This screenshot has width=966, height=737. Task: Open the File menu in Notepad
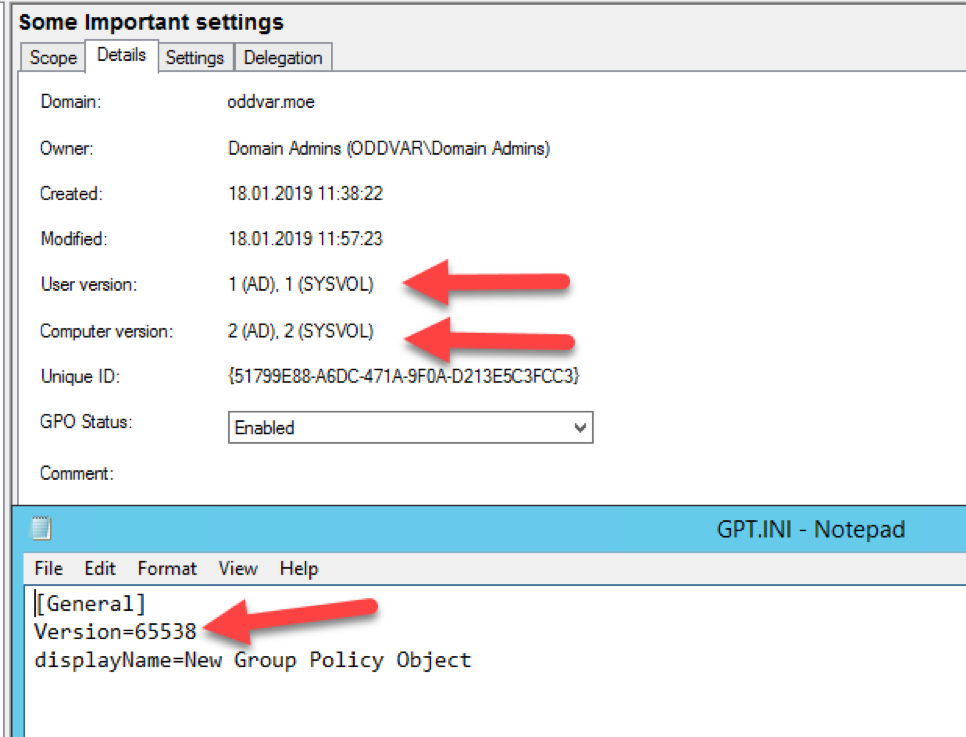click(49, 568)
